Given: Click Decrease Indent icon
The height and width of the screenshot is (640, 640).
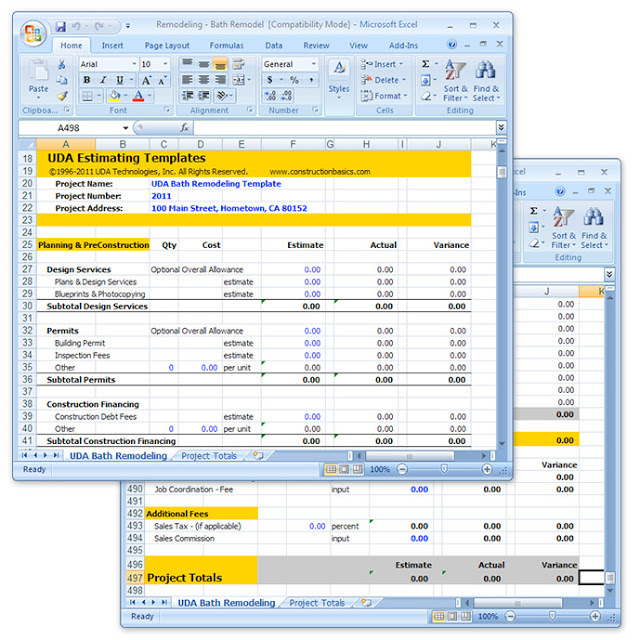Looking at the screenshot, I should click(x=187, y=96).
